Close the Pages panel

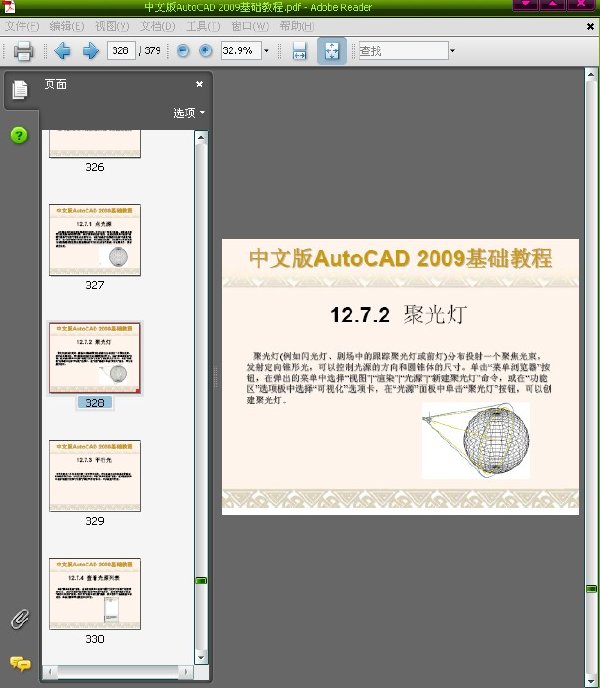(x=199, y=84)
